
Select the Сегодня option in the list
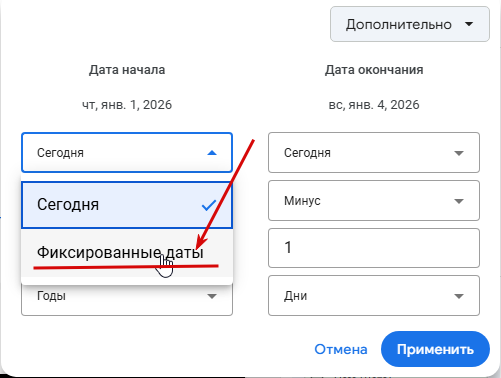[127, 205]
